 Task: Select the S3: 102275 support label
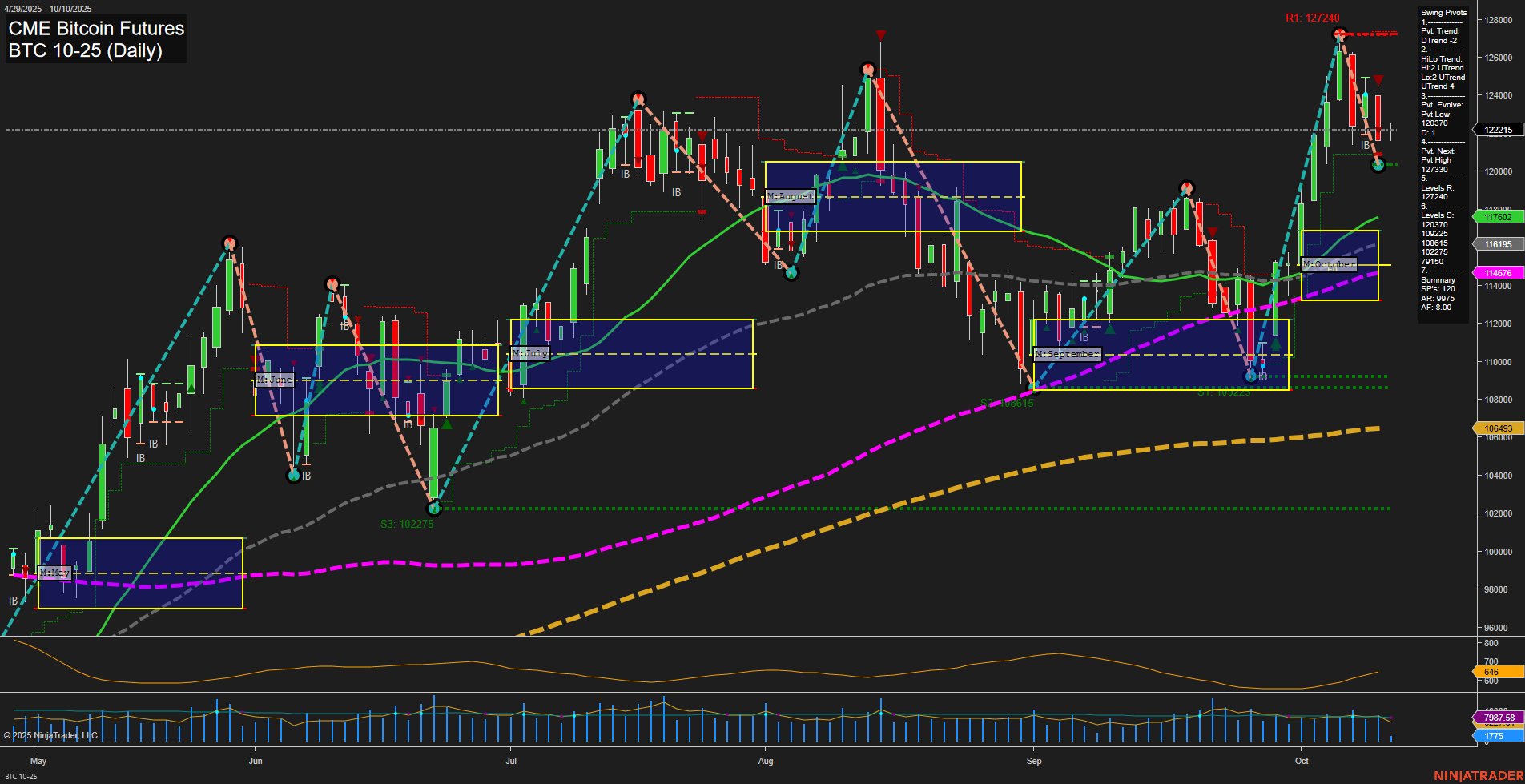(407, 524)
